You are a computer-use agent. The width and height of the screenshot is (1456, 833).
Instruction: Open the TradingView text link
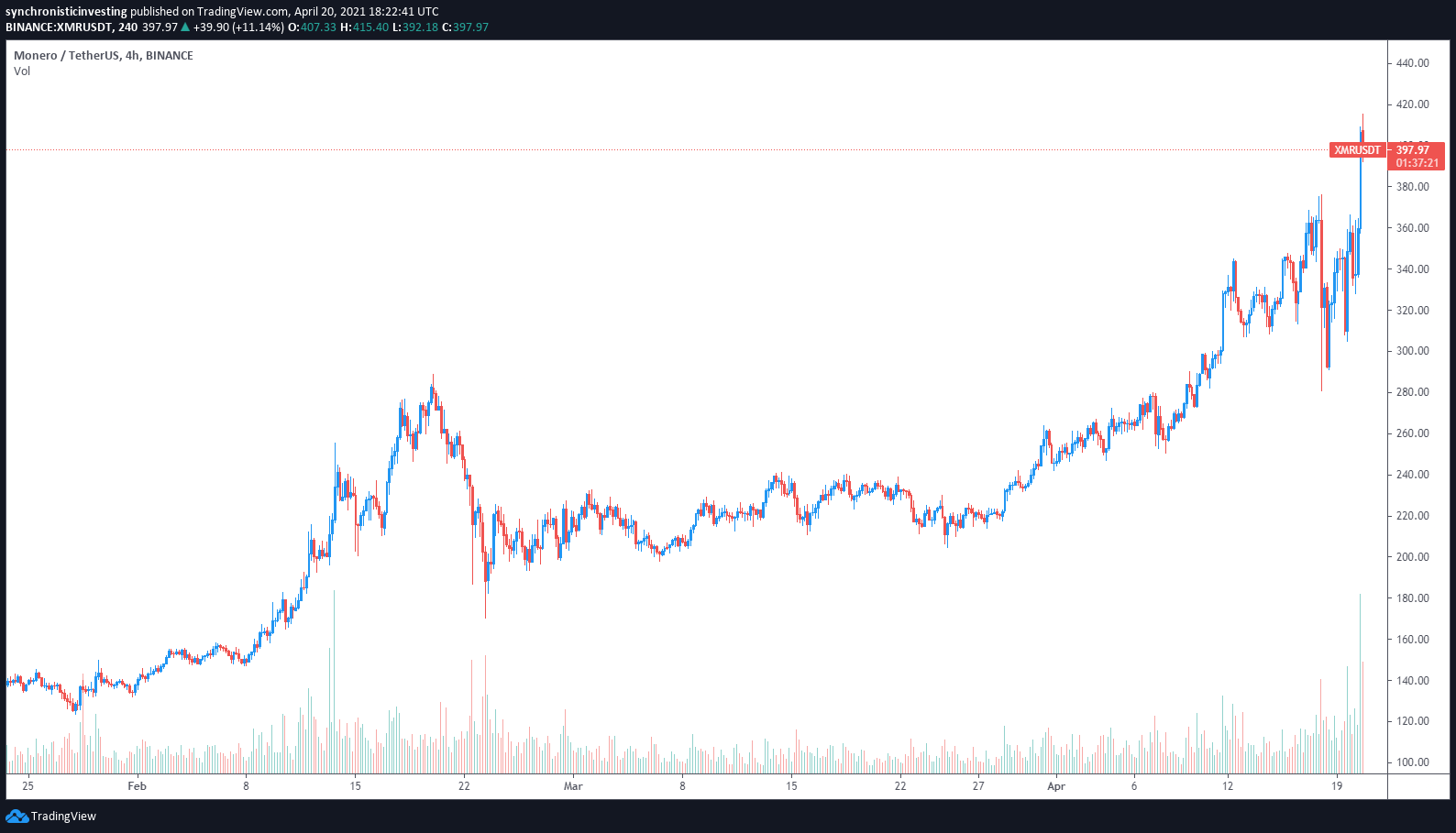[x=63, y=817]
